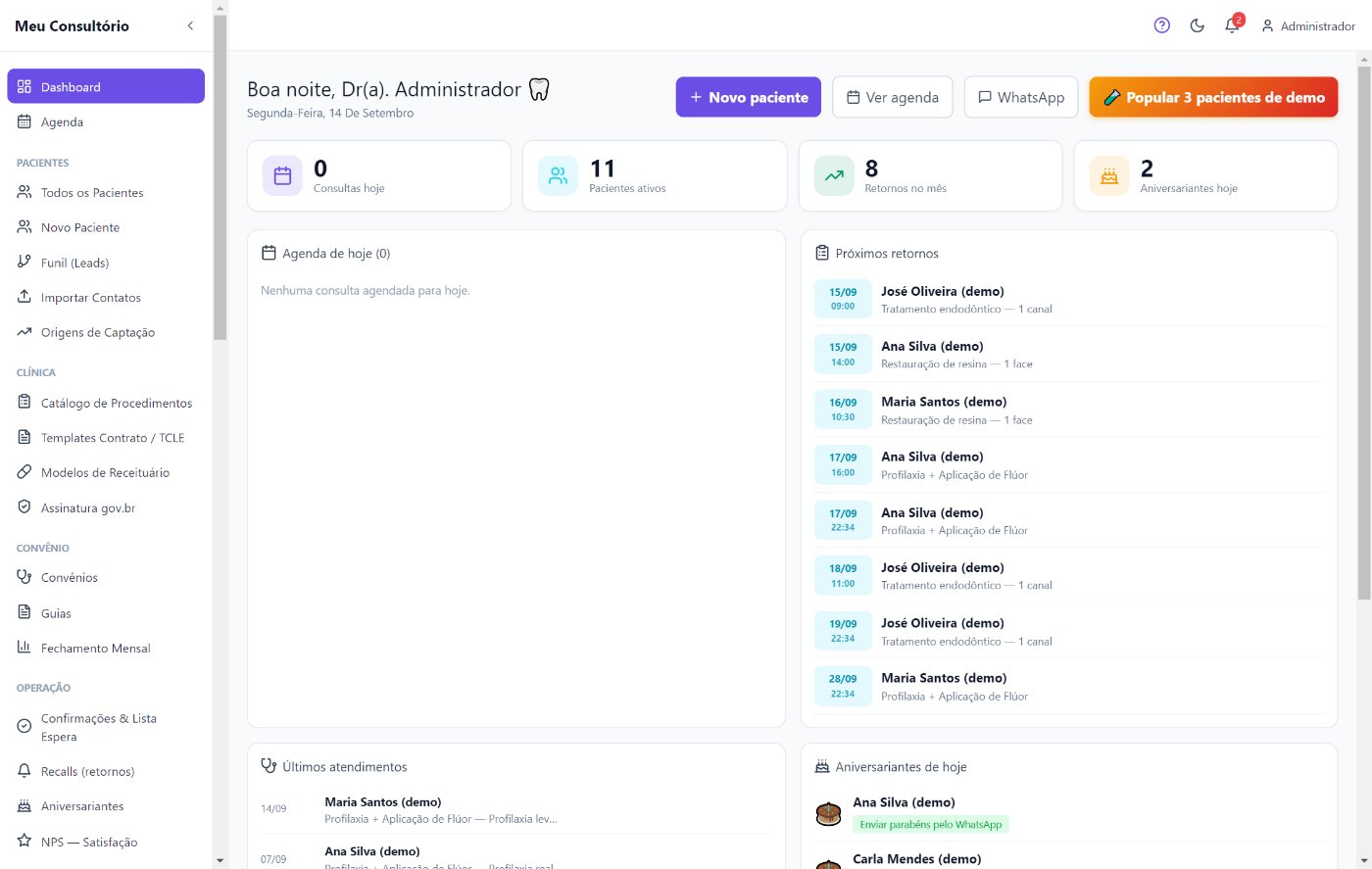This screenshot has height=869, width=1372.
Task: Open José Oliveira 15/09 09:00 return entry
Action: 1069,299
